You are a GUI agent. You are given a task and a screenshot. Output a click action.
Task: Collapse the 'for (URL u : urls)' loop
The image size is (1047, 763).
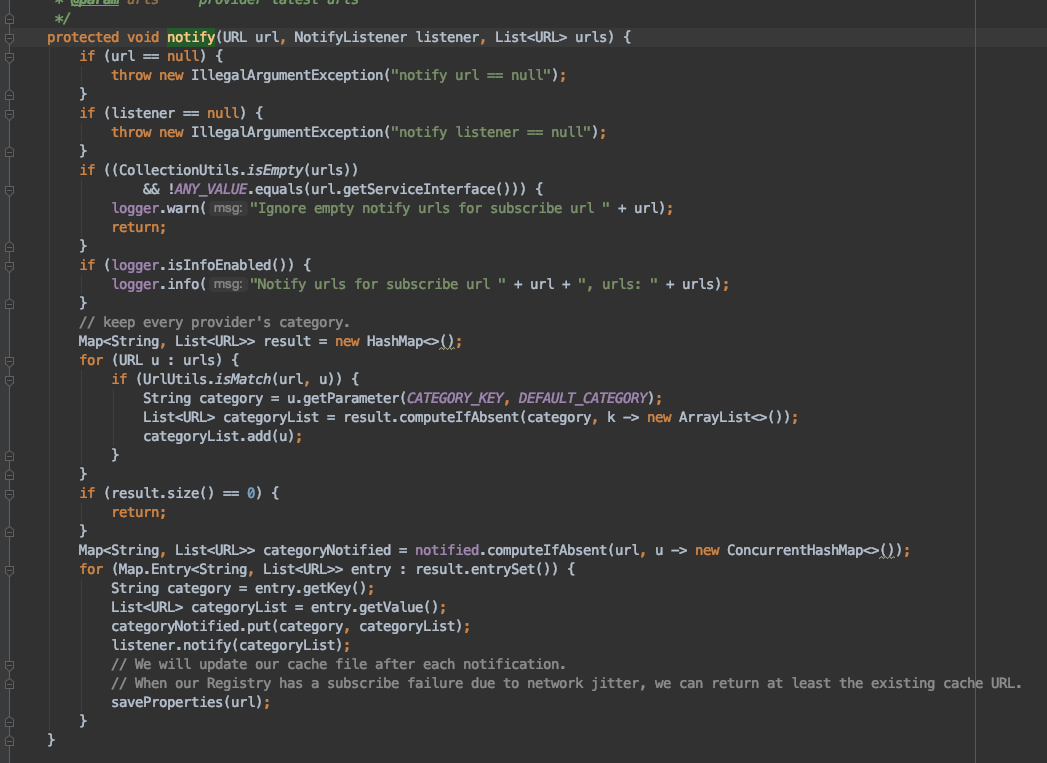(9, 361)
